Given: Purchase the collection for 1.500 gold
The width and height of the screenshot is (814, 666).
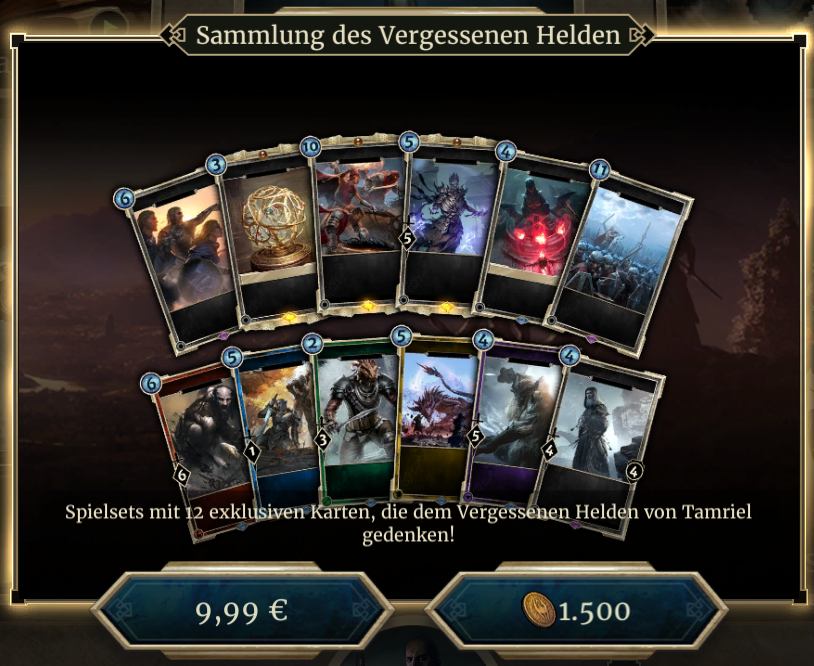Looking at the screenshot, I should [576, 610].
